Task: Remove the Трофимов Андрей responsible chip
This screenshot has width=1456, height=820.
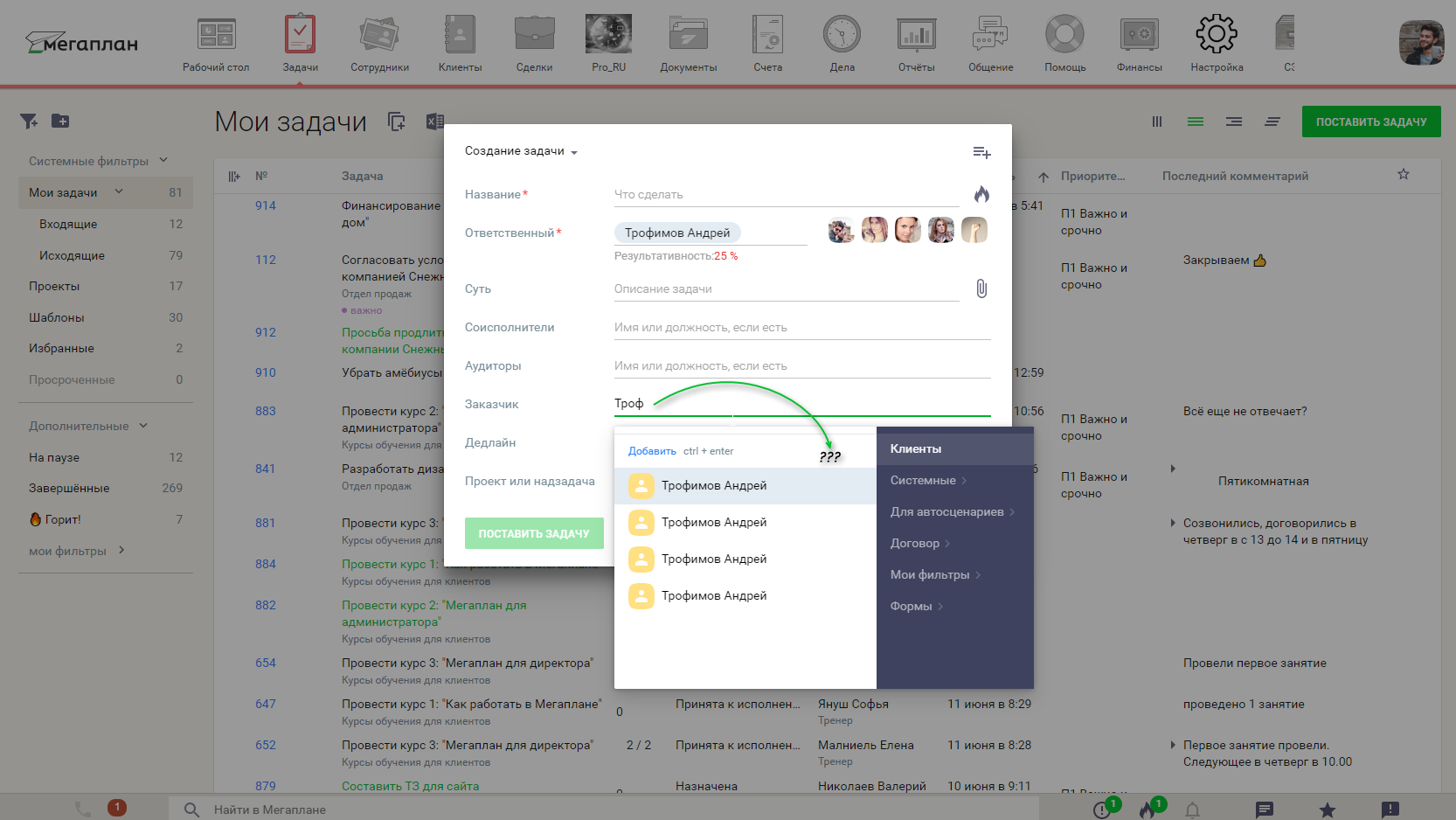Action: [677, 233]
